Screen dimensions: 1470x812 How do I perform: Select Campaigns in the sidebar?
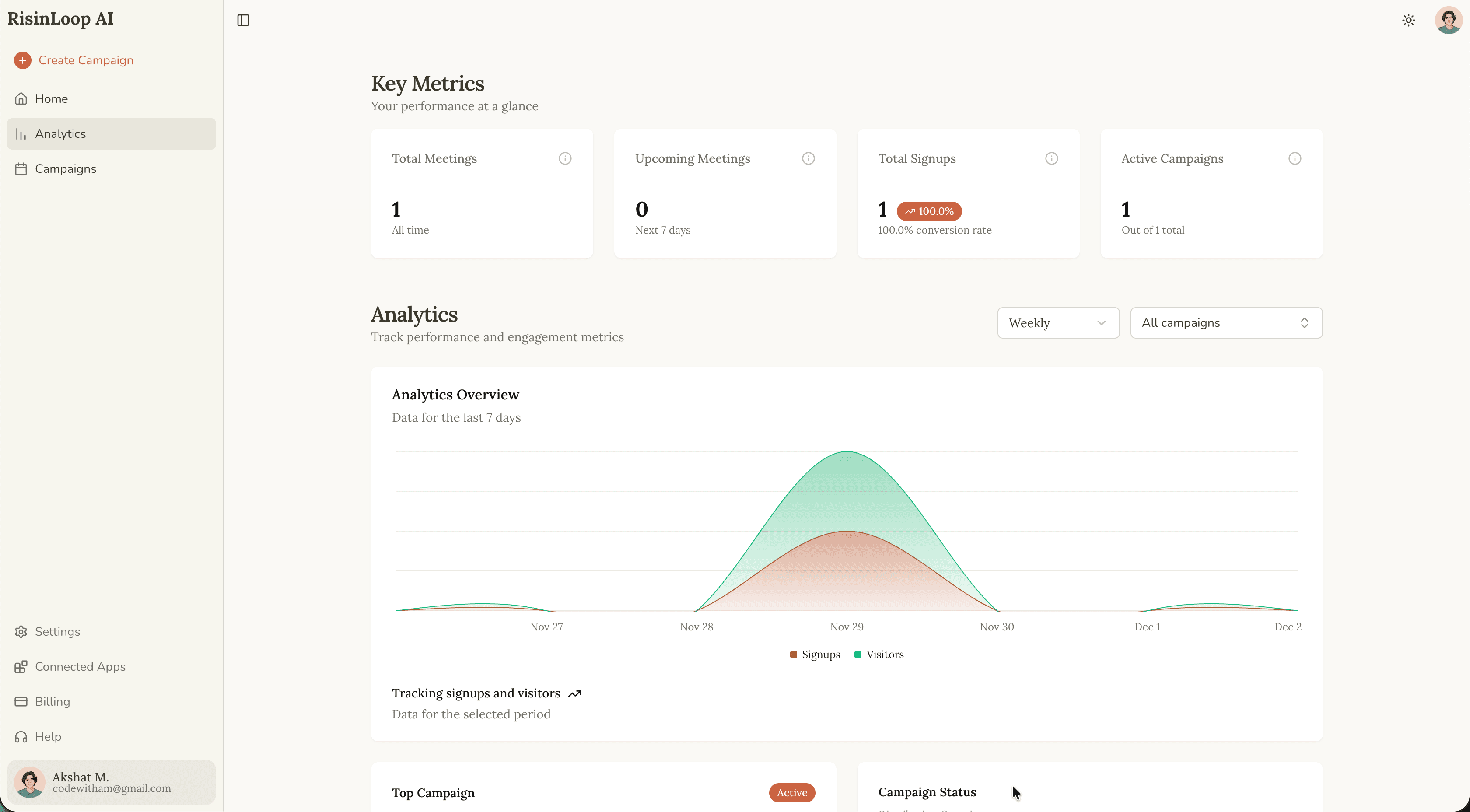66,168
